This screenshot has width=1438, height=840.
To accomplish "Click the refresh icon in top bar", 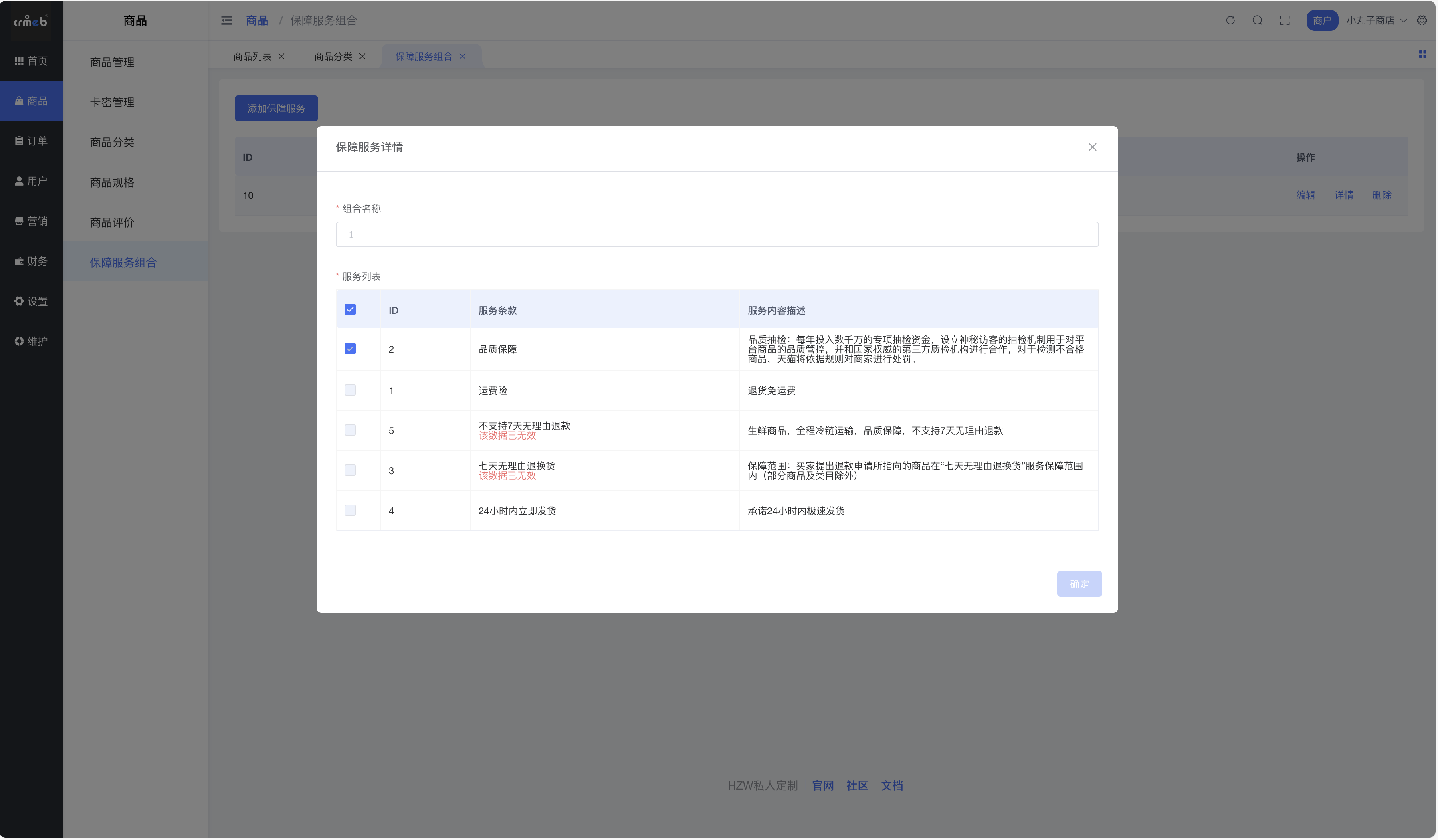I will 1230,20.
